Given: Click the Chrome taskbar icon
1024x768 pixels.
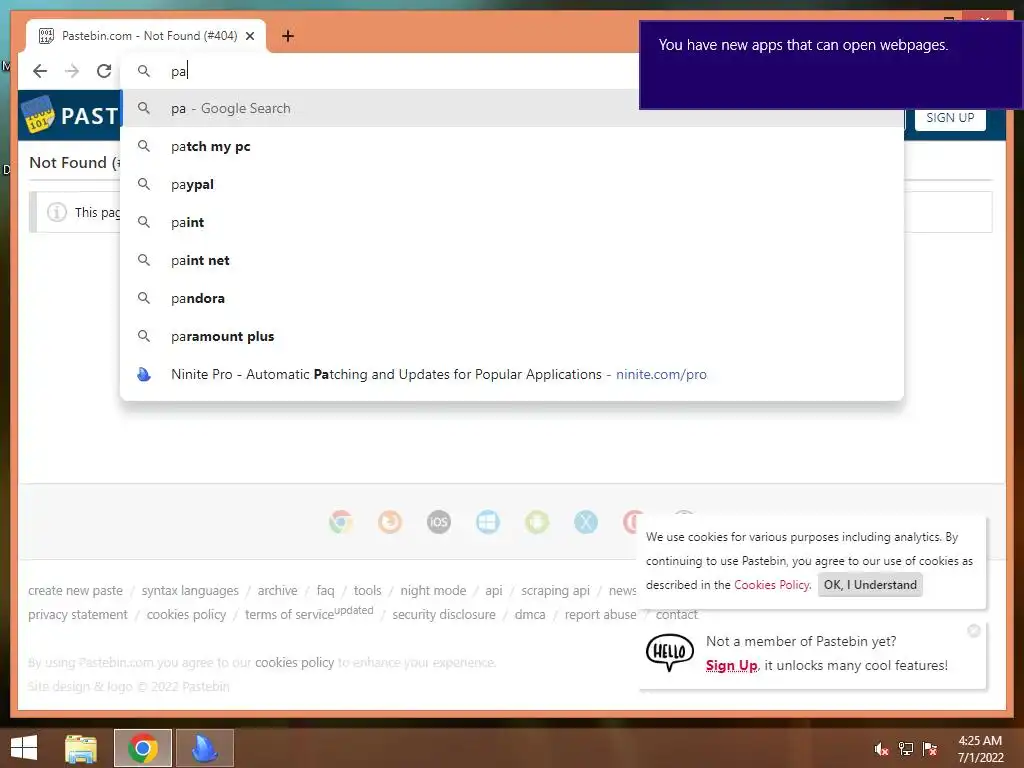Looking at the screenshot, I should [x=143, y=748].
